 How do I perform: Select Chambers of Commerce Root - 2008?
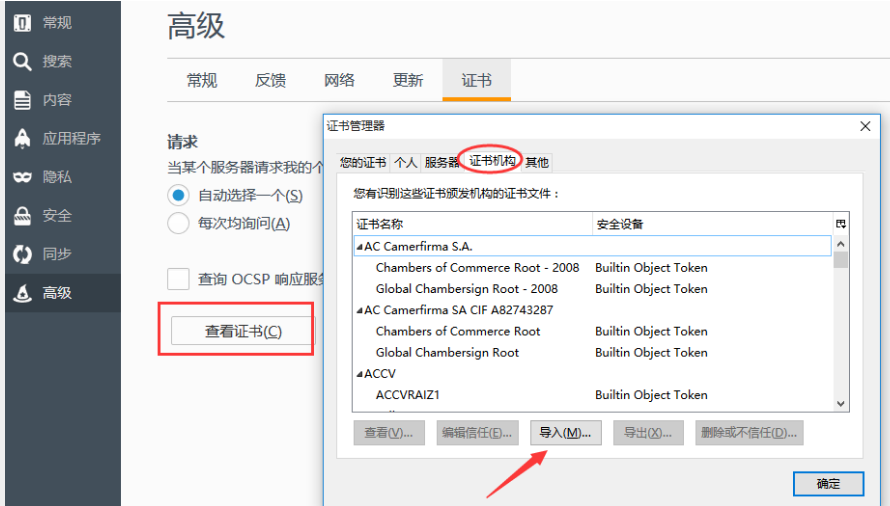point(477,268)
